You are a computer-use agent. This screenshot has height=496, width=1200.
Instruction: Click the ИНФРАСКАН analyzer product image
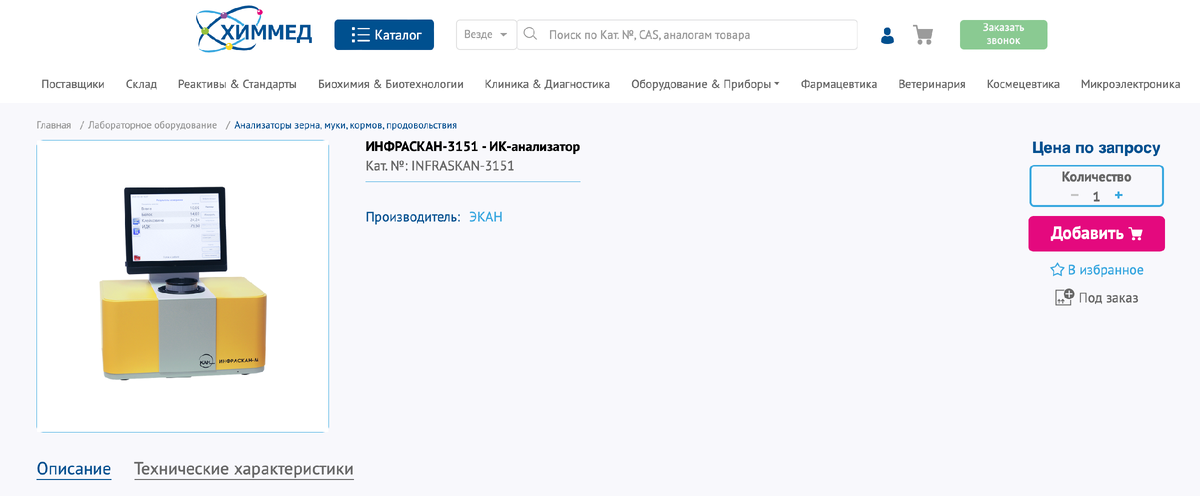point(183,286)
